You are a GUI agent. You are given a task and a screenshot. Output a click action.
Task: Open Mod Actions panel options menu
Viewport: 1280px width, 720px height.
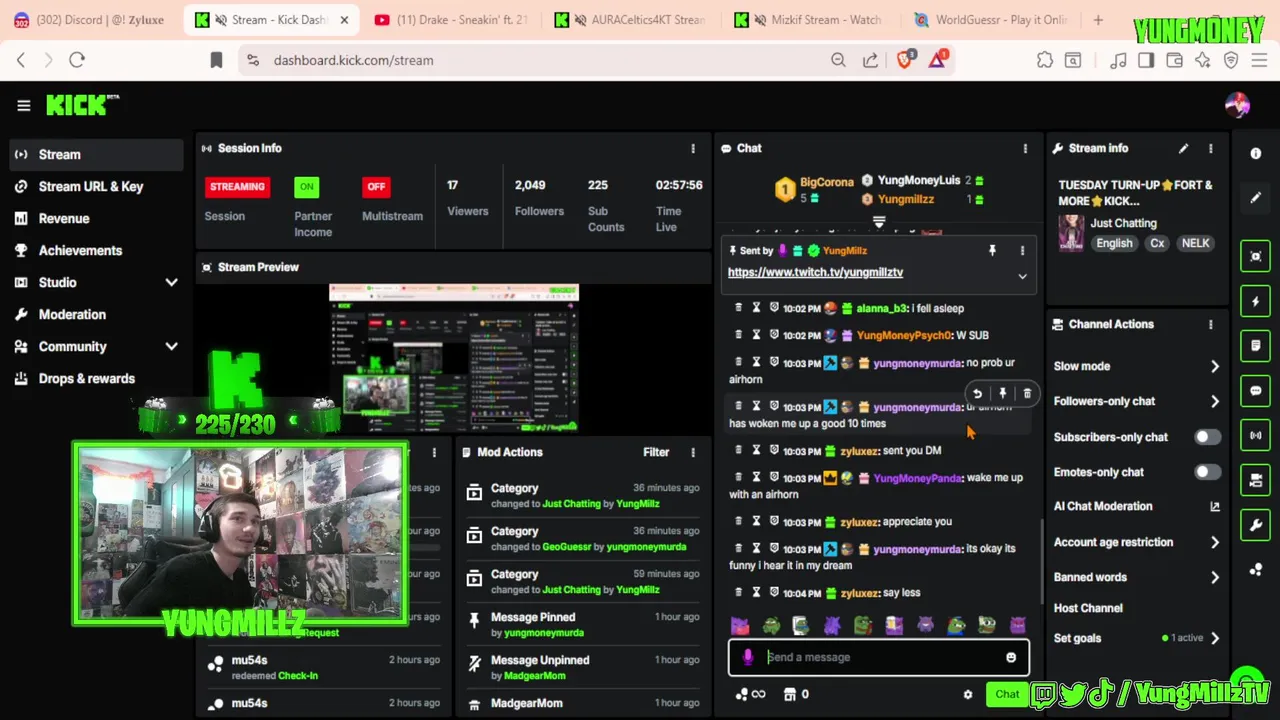click(x=693, y=452)
